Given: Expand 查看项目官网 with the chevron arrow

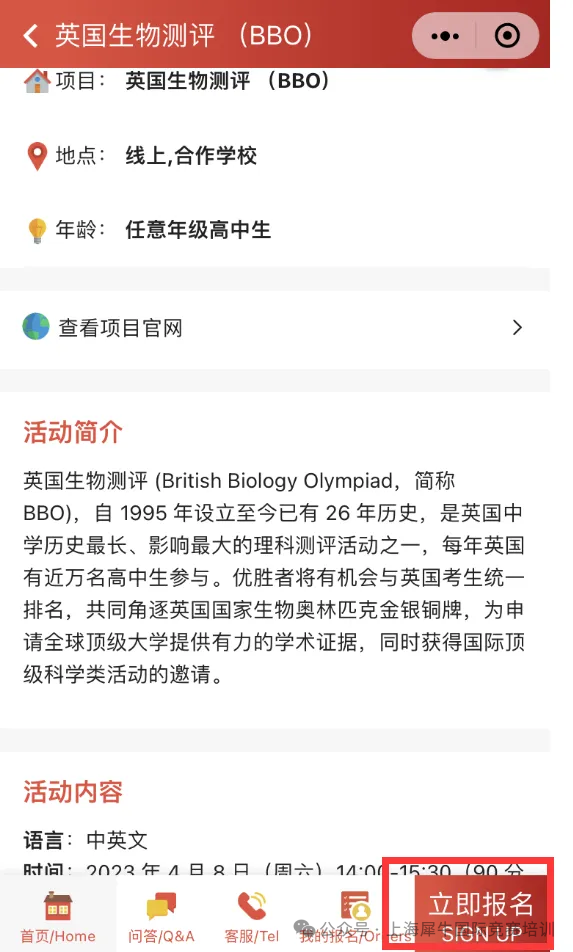Looking at the screenshot, I should coord(517,328).
